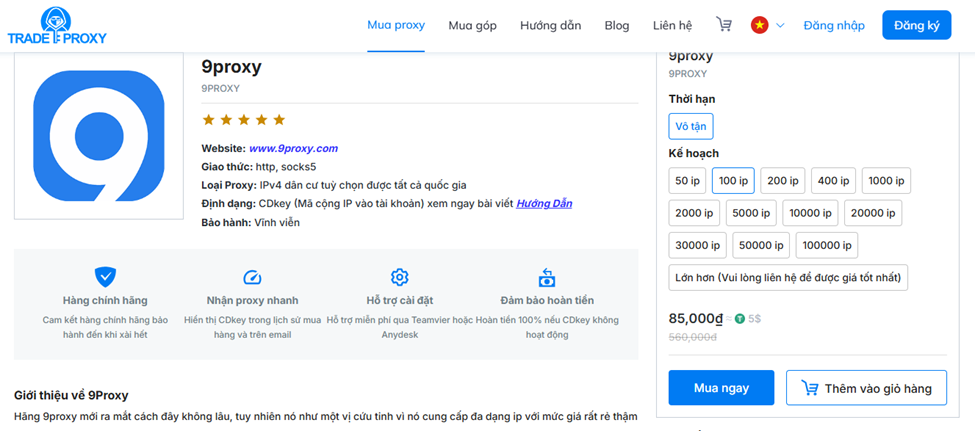Click the five-star rating
Viewport: 975px width, 431px height.
[243, 120]
